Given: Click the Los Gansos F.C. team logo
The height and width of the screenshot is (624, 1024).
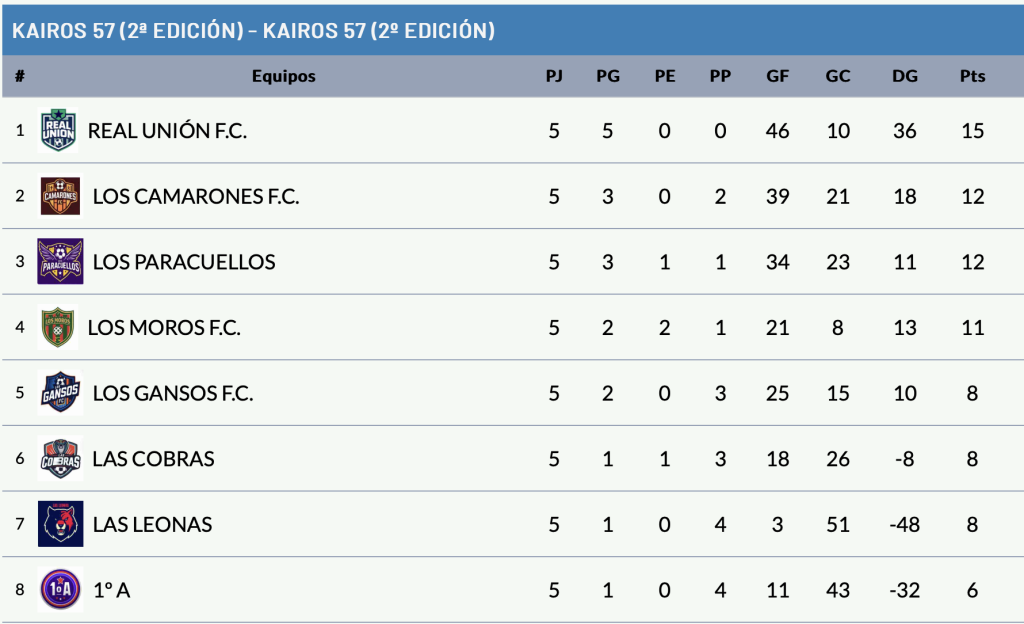Looking at the screenshot, I should coord(60,393).
